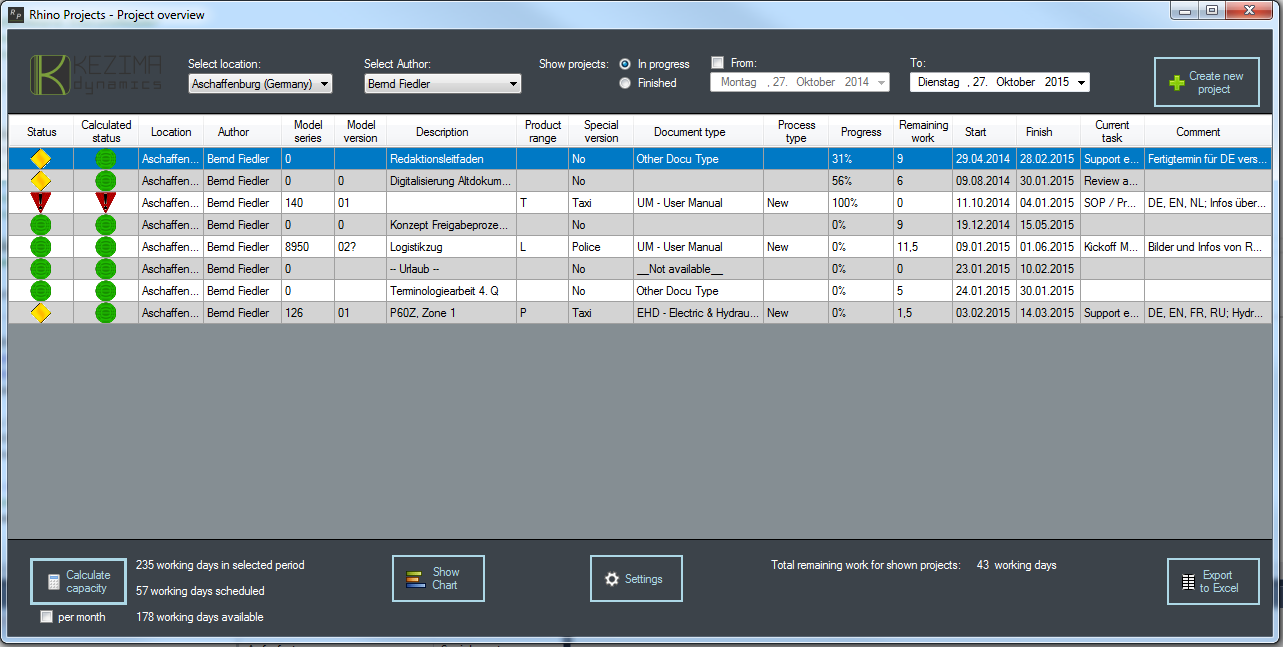Select the Finished radio button
This screenshot has width=1283, height=647.
click(625, 83)
